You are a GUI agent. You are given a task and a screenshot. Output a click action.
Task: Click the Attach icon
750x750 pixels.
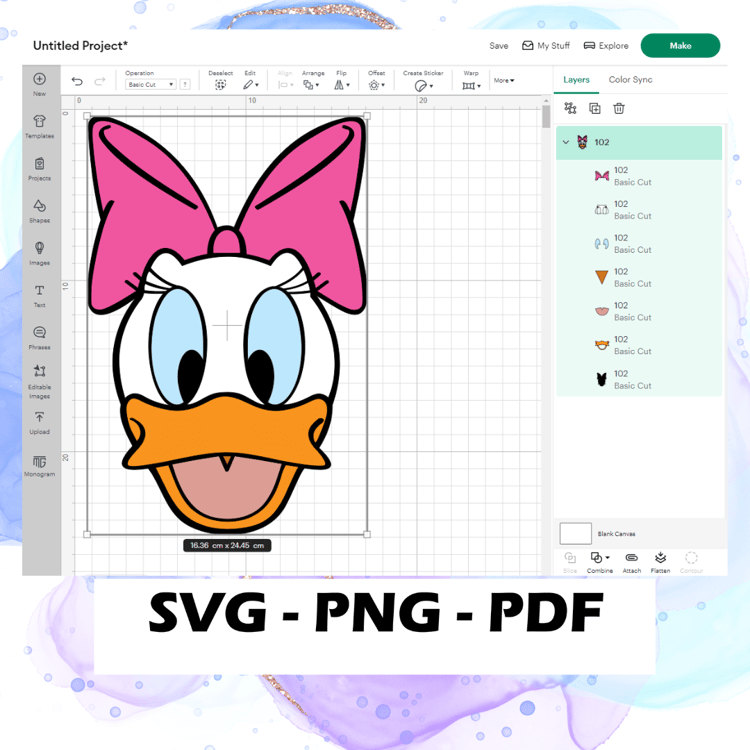click(x=631, y=562)
